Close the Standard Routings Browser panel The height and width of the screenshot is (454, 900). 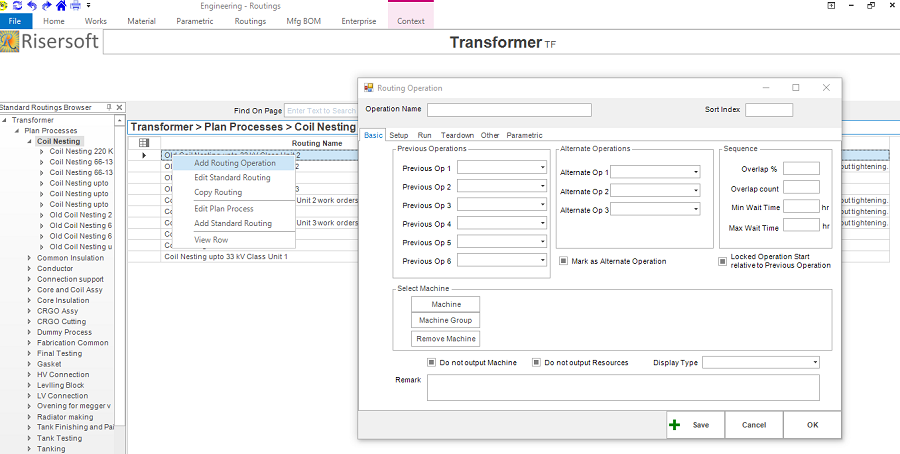119,107
